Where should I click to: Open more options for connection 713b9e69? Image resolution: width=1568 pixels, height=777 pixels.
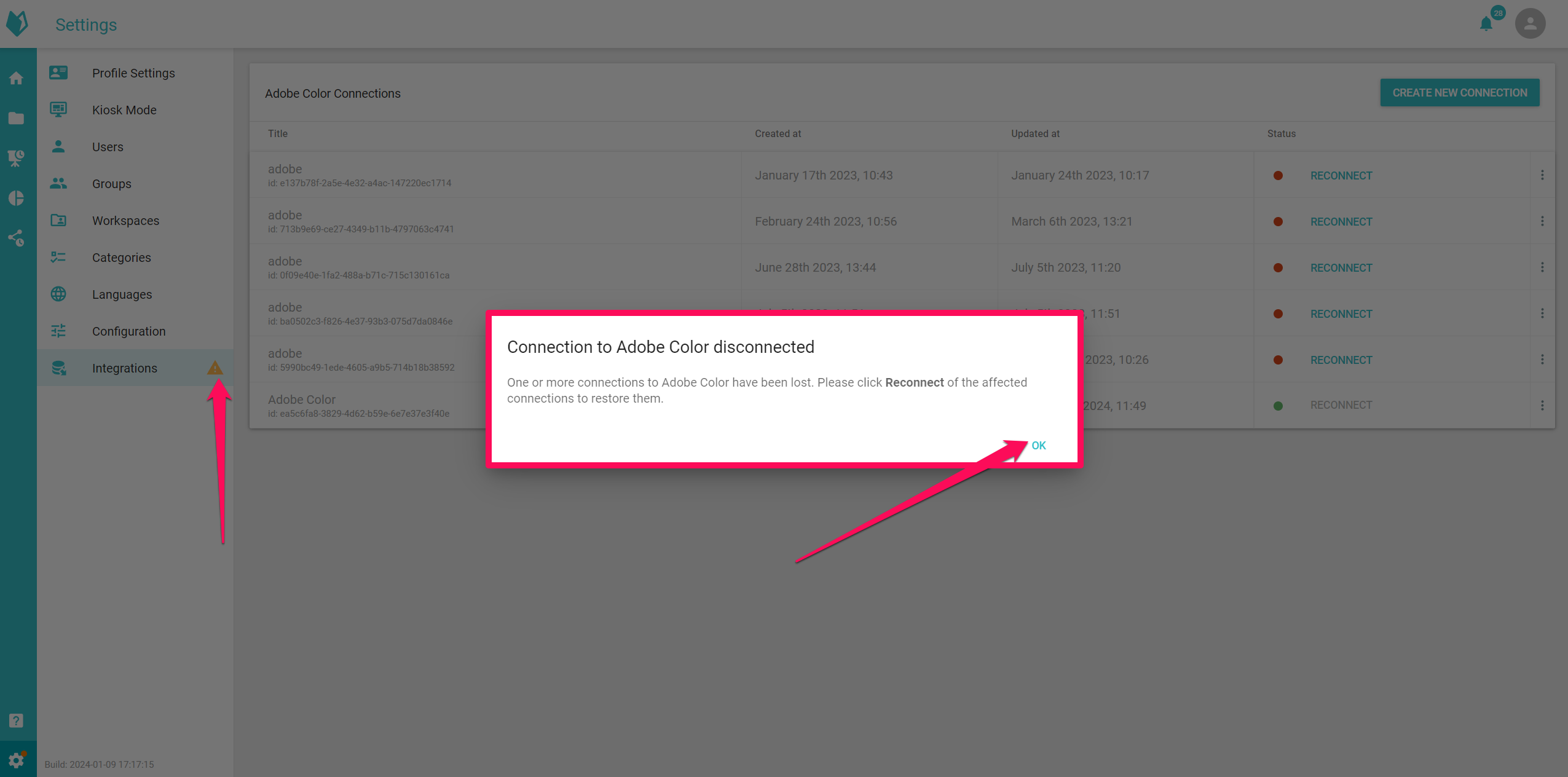tap(1542, 221)
